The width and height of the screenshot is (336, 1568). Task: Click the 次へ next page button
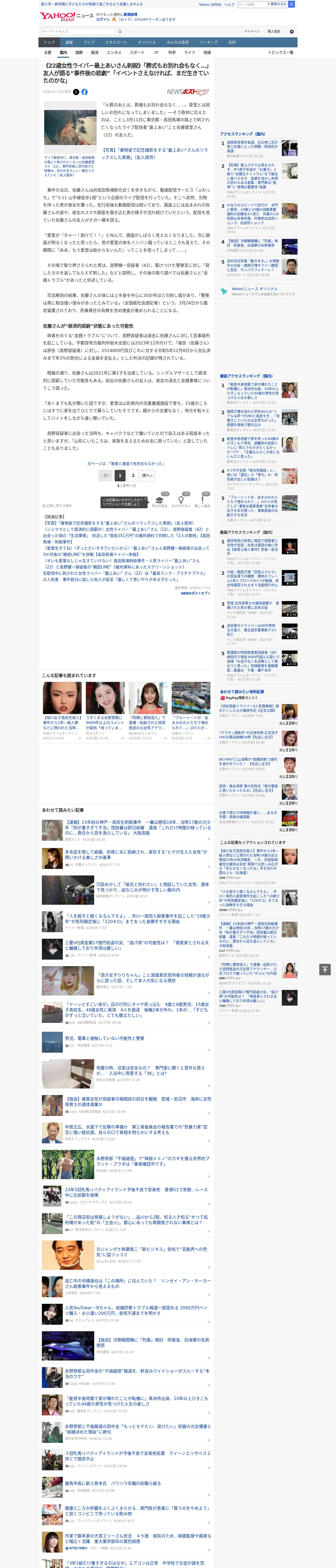(147, 475)
